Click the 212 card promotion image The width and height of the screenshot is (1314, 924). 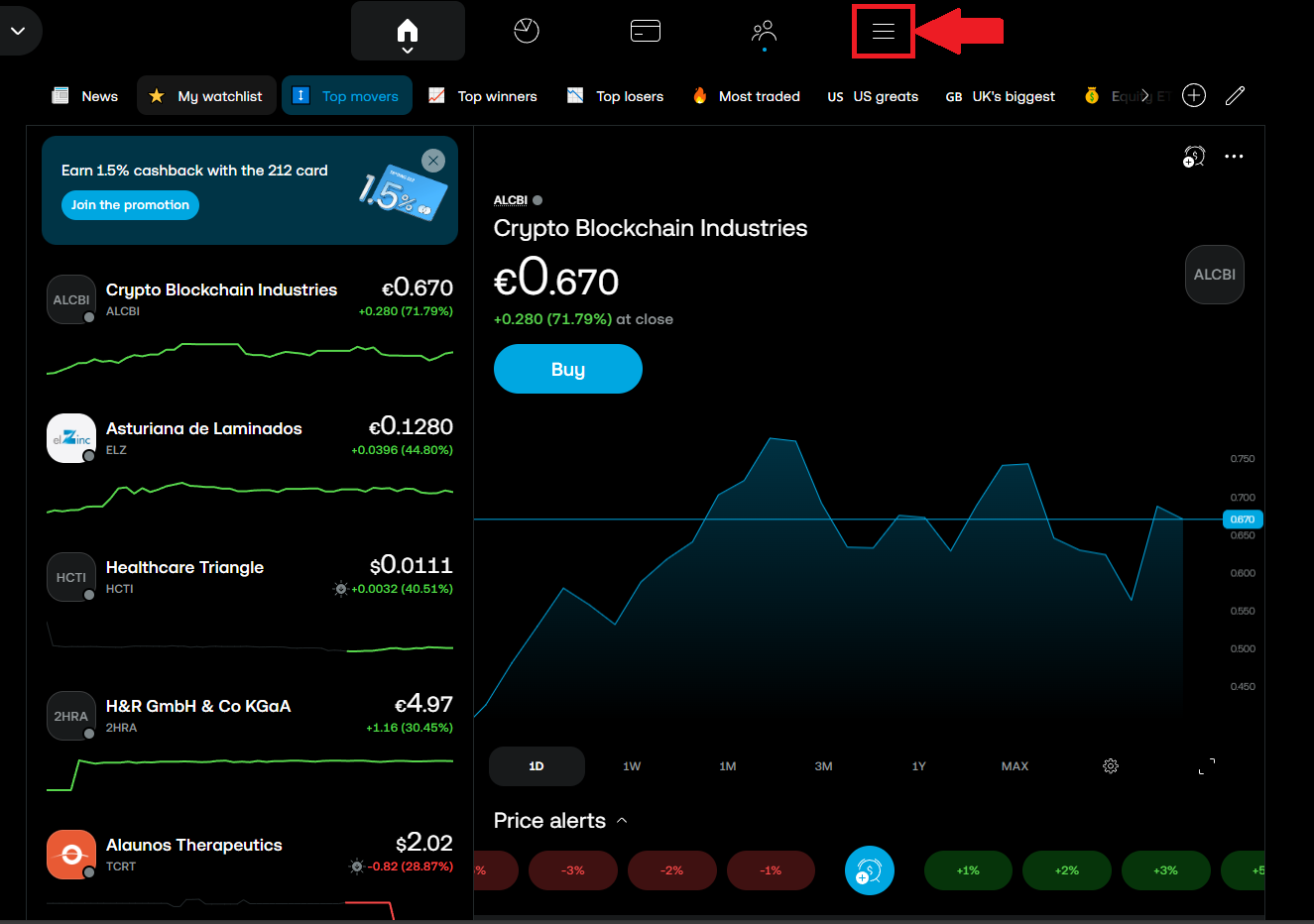click(x=402, y=191)
